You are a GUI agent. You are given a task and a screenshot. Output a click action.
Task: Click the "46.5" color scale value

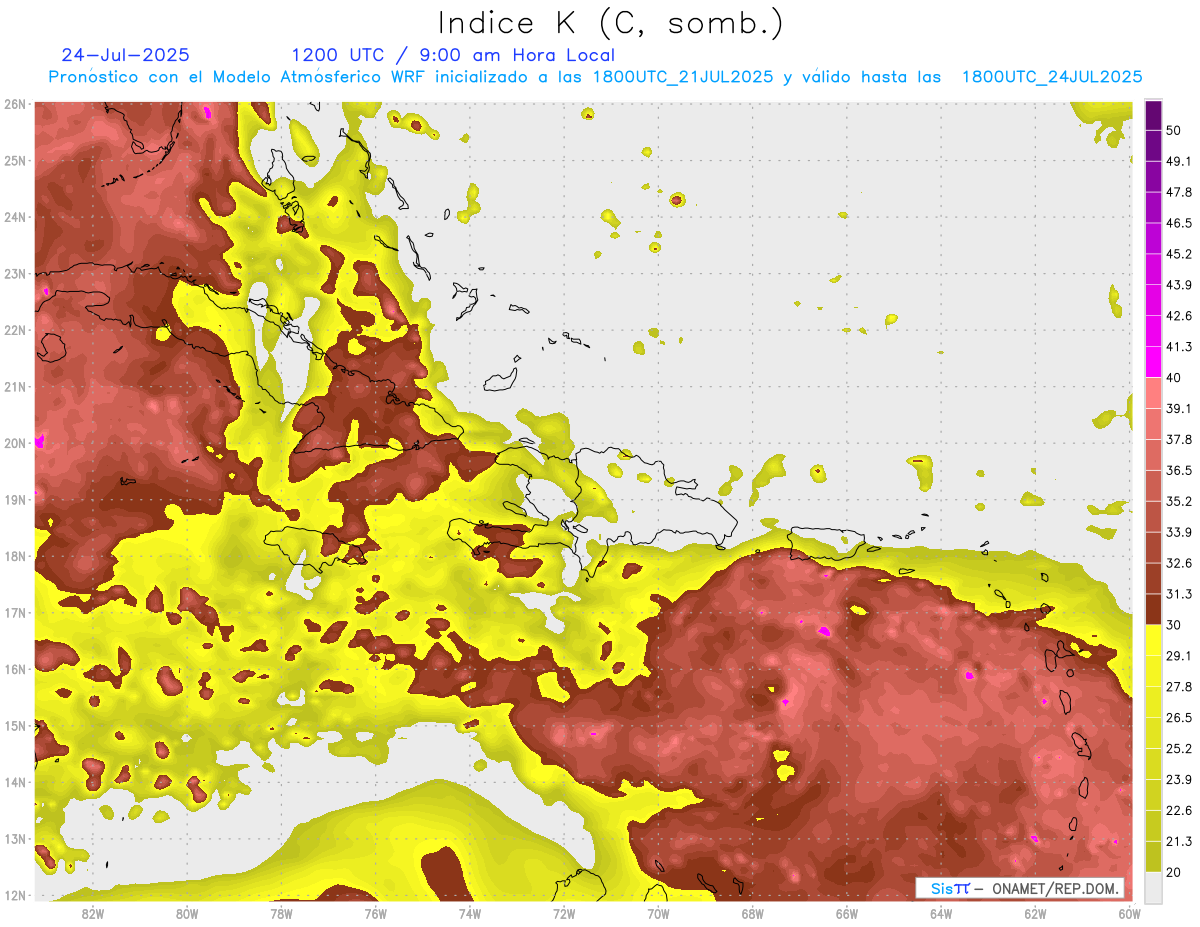pyautogui.click(x=1179, y=223)
